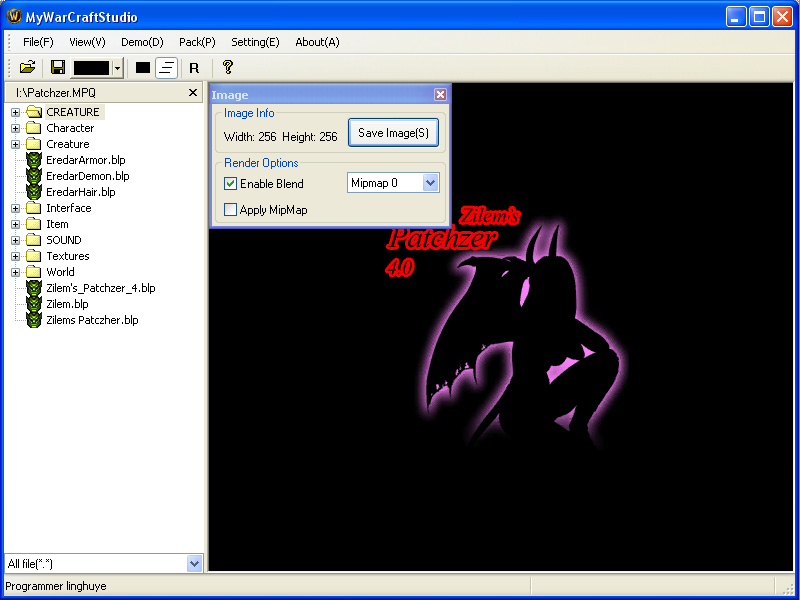This screenshot has height=600, width=800.
Task: Select EredarDemon.blp file name
Action: (88, 176)
